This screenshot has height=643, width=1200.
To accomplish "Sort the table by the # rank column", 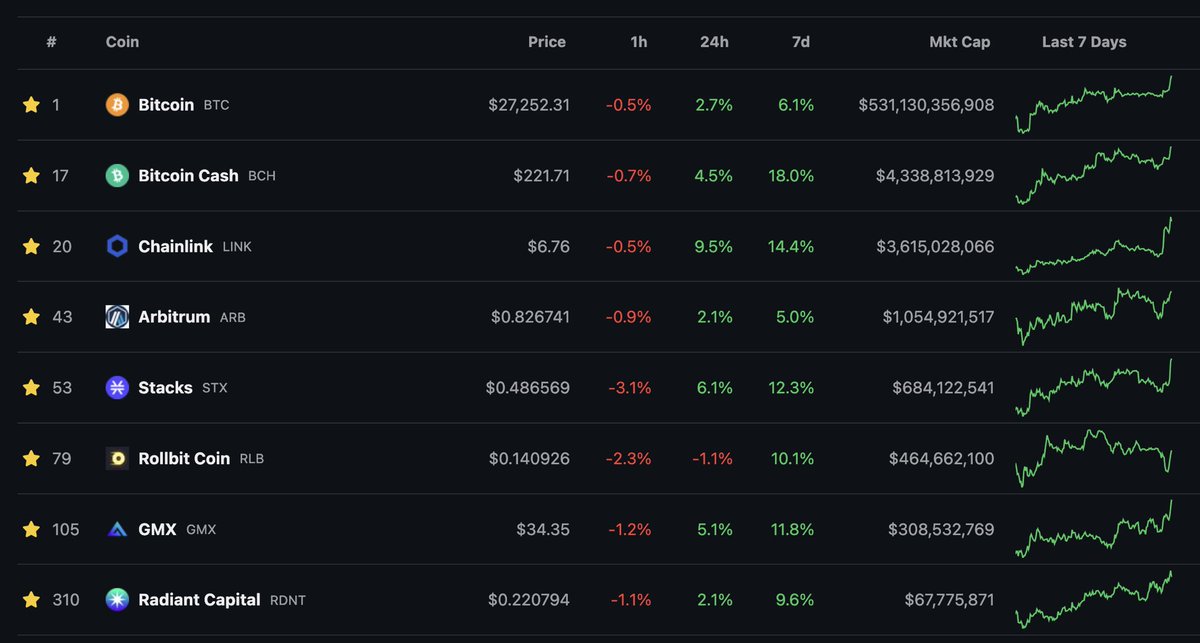I will point(50,42).
